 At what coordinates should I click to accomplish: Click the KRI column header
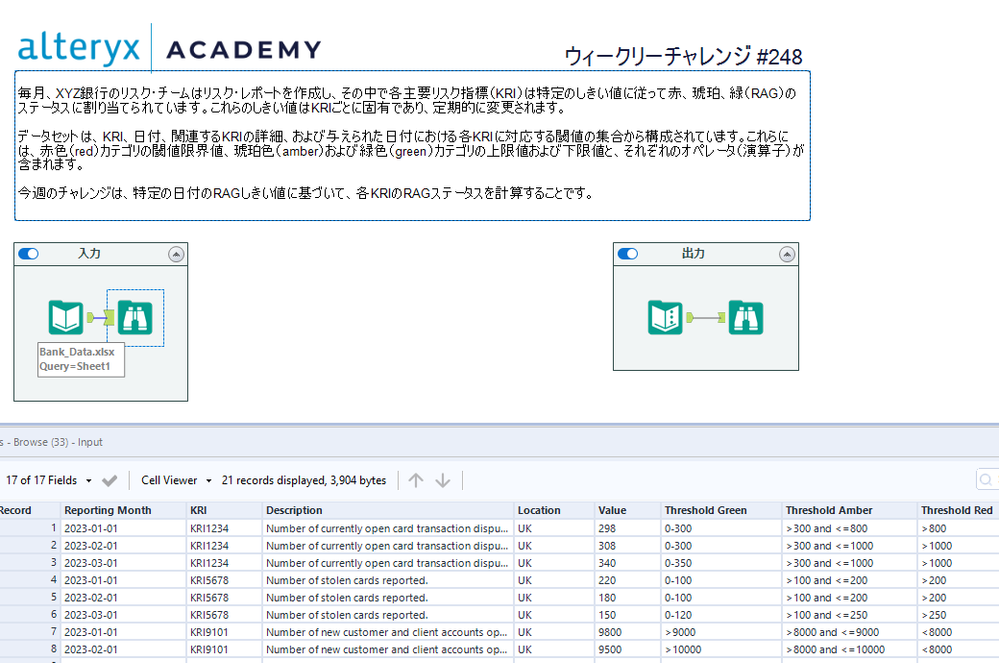point(224,510)
